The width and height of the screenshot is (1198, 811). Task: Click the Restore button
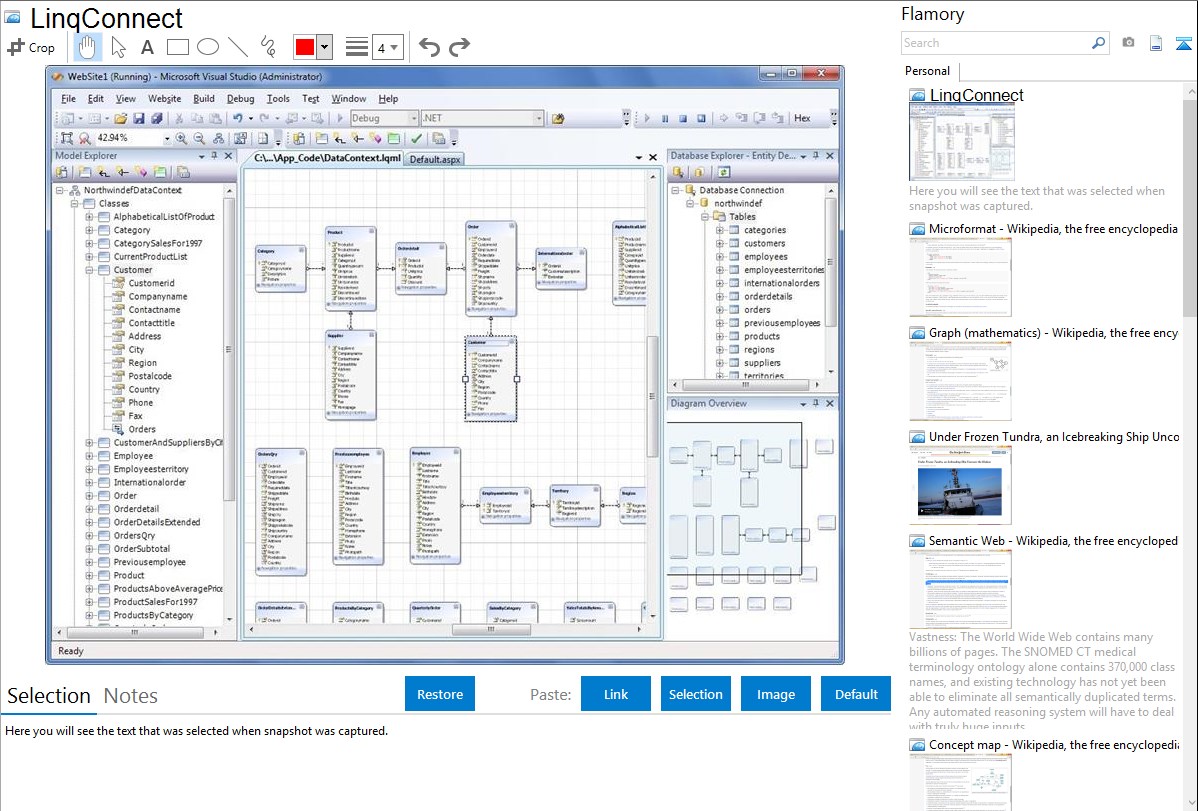tap(440, 694)
